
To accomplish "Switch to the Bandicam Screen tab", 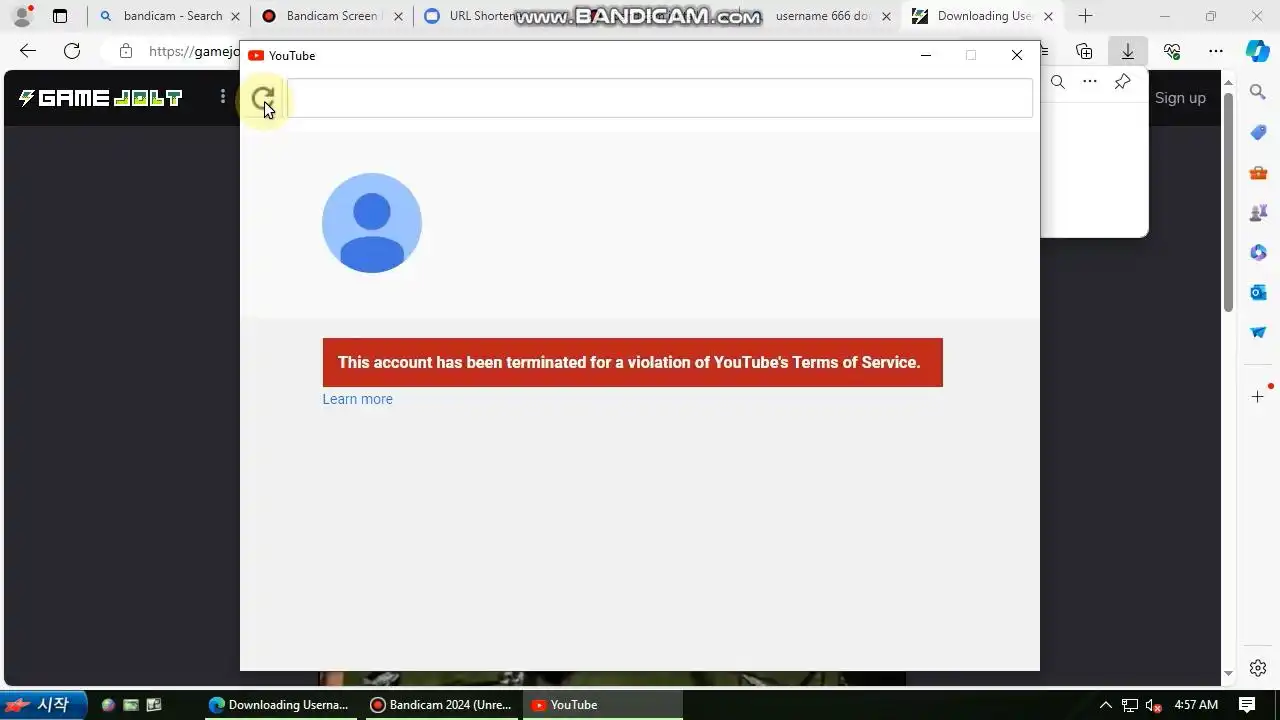I will click(x=330, y=16).
